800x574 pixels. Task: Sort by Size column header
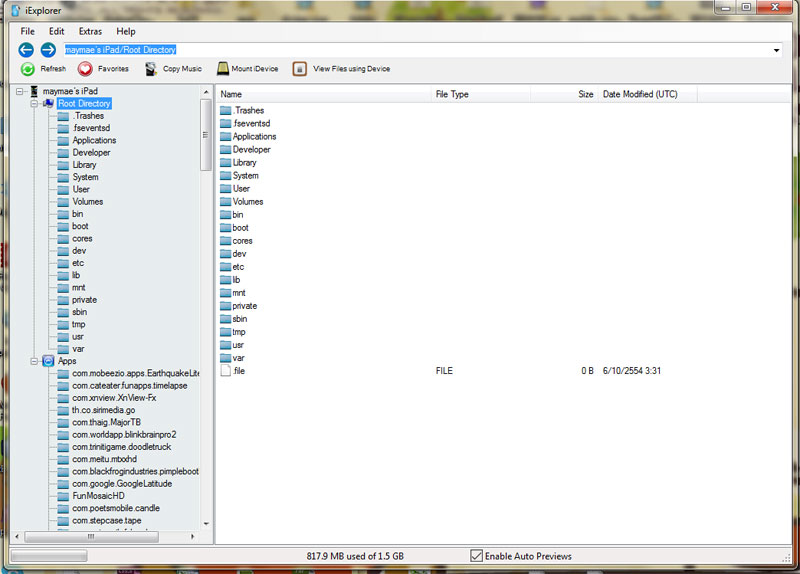pos(564,94)
